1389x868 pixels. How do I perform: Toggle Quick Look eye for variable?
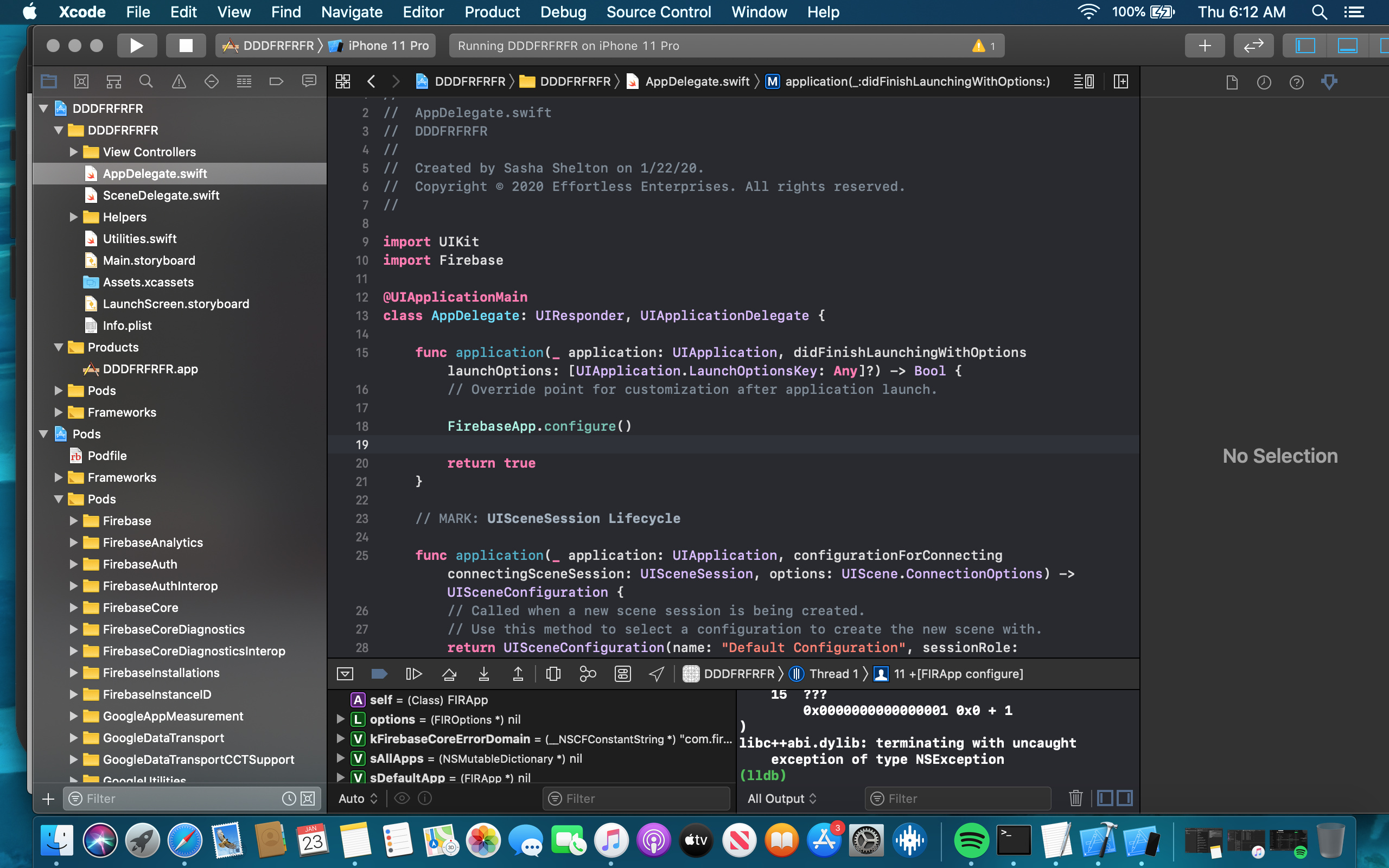[402, 798]
